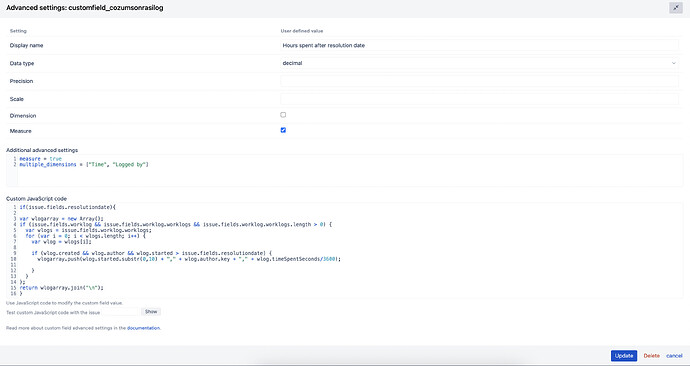Viewport: 690px width, 366px height.
Task: Focus the test issue key field
Action: click(121, 312)
